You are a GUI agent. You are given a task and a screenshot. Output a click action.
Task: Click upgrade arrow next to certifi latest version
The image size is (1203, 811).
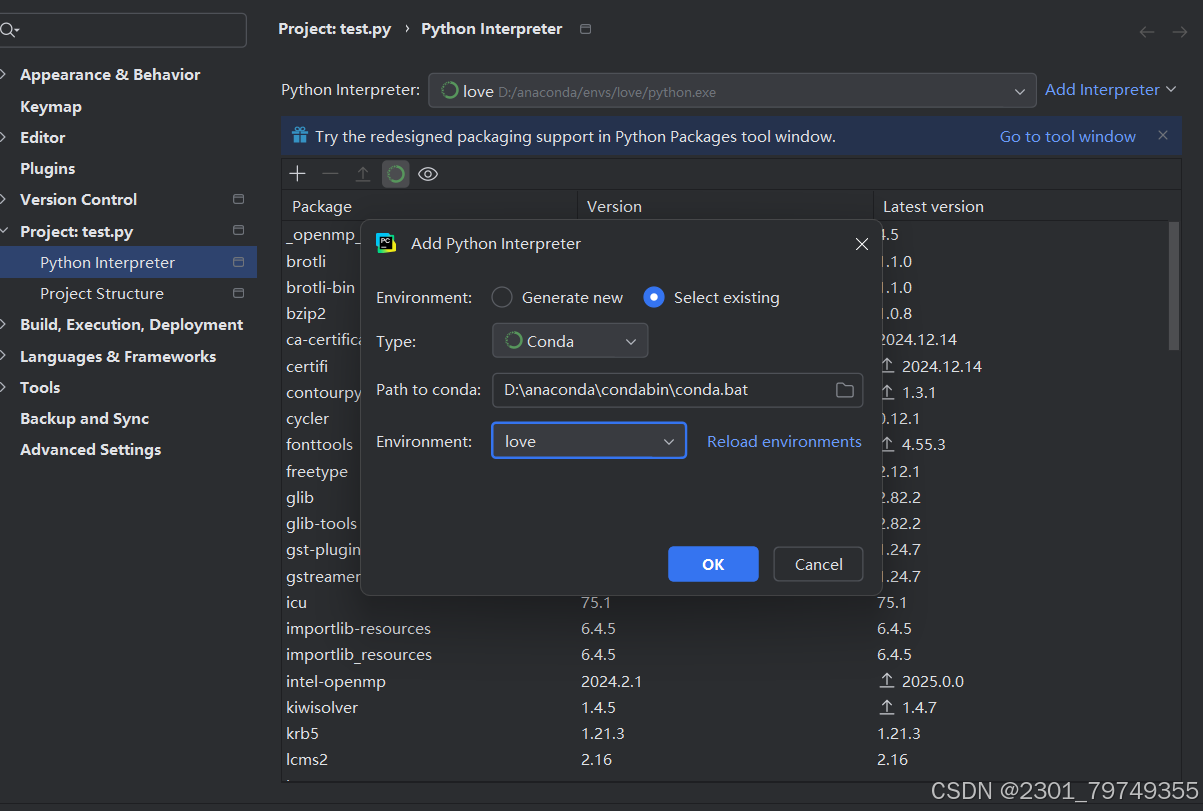click(887, 366)
